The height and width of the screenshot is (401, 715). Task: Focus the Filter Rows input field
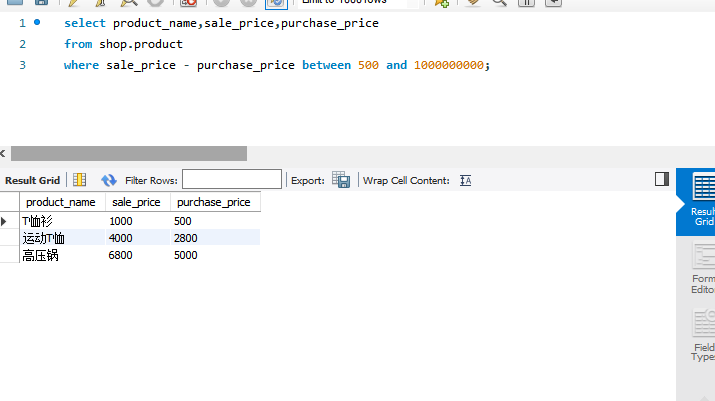pyautogui.click(x=232, y=179)
